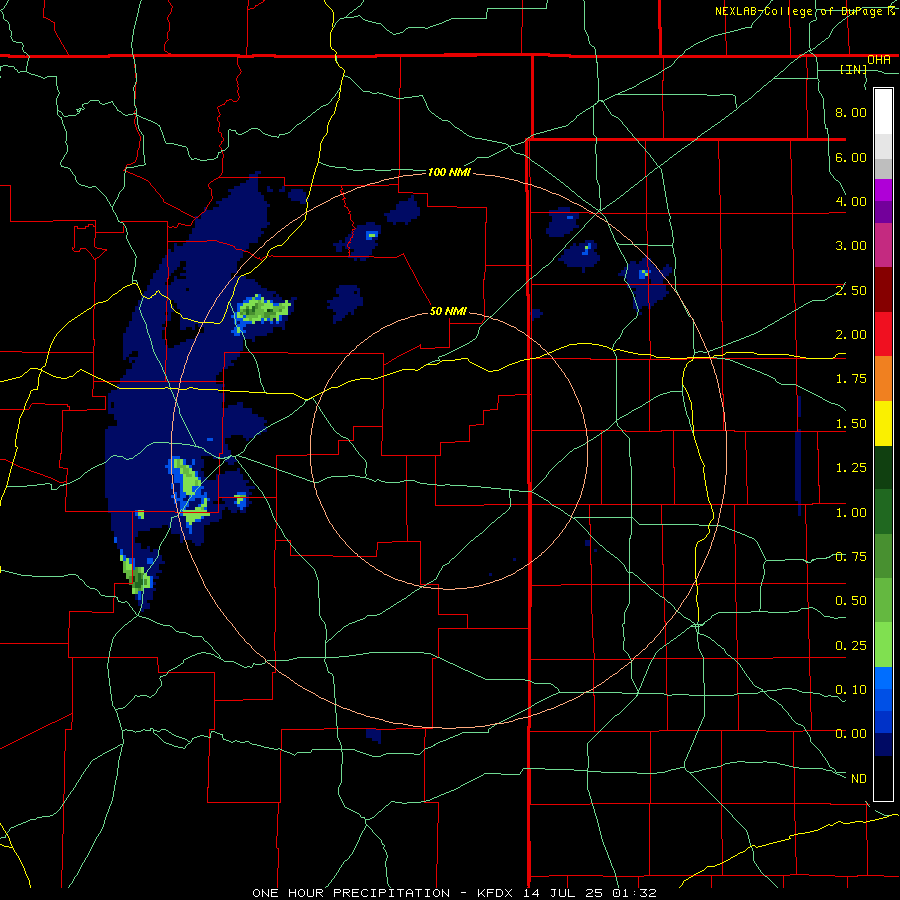Click the 100 NMI range ring label

449,172
